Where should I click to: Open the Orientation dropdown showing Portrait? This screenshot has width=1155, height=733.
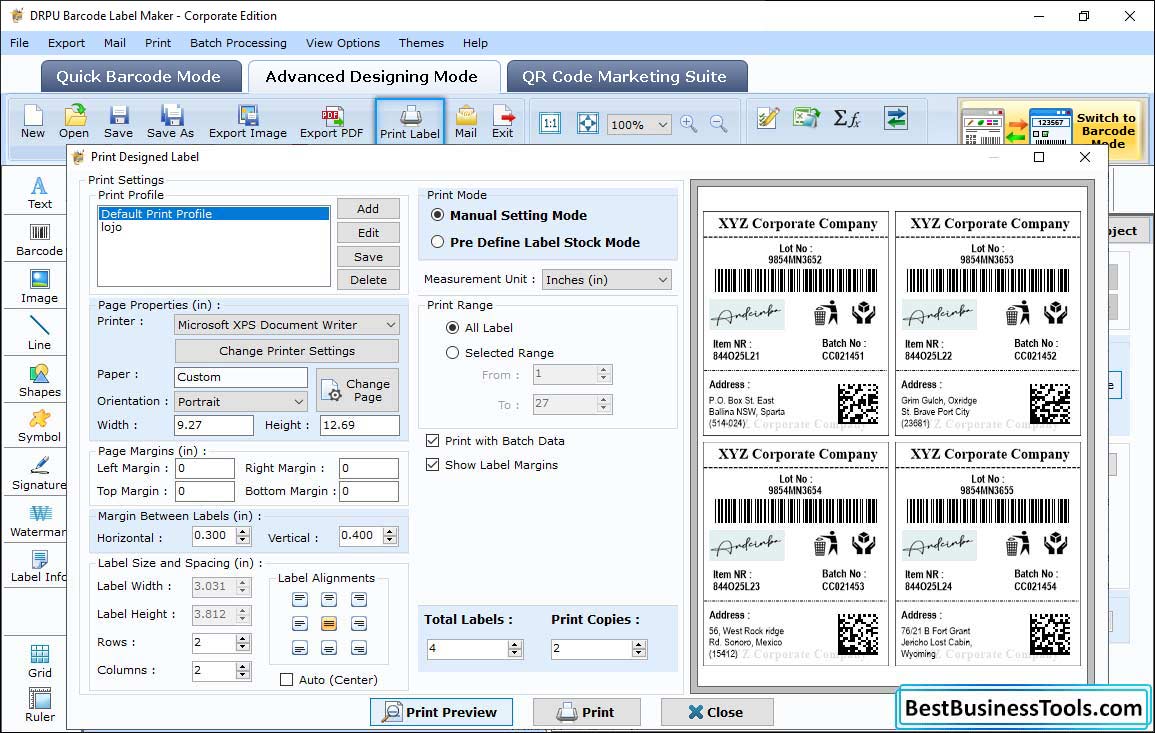(x=241, y=401)
